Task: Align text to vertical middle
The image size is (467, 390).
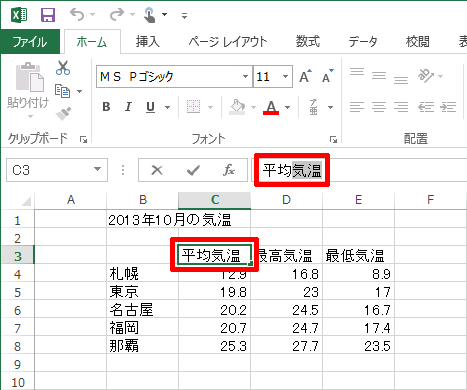Action: (x=379, y=76)
